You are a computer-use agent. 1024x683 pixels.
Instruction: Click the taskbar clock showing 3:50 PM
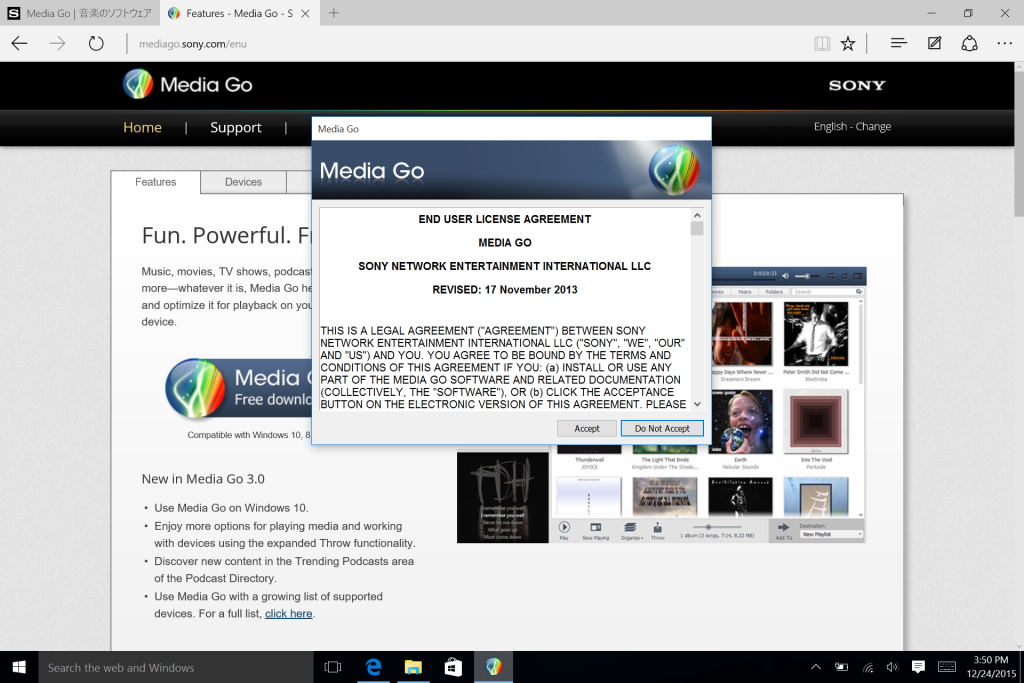991,667
